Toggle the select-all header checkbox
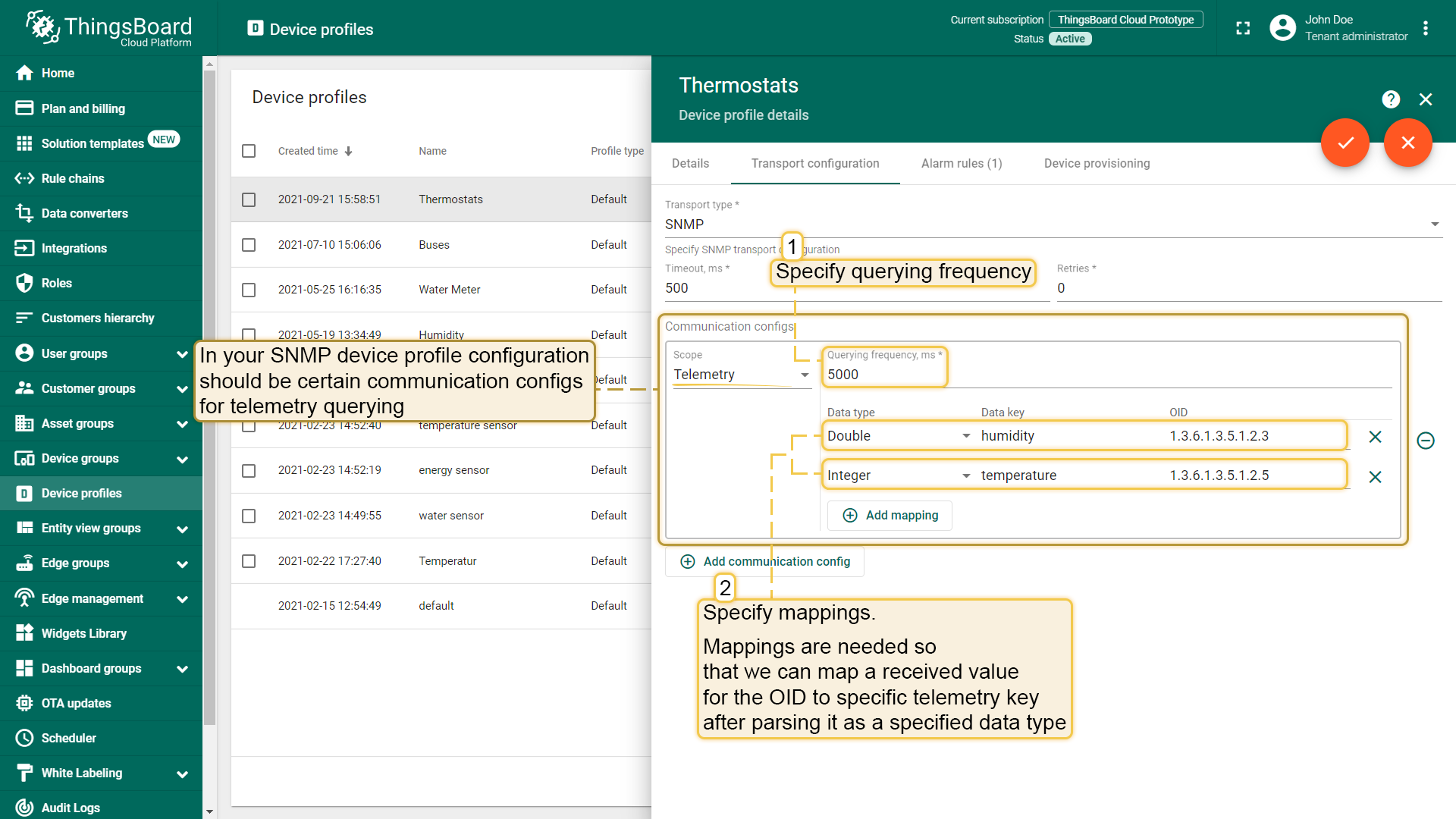This screenshot has width=1456, height=819. [249, 151]
